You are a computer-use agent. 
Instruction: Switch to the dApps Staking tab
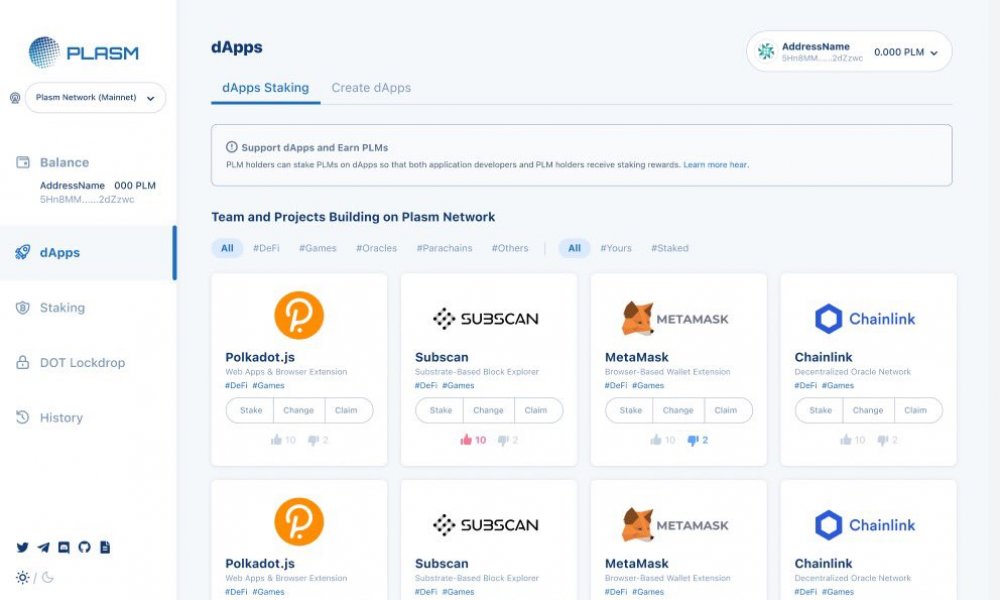click(265, 88)
